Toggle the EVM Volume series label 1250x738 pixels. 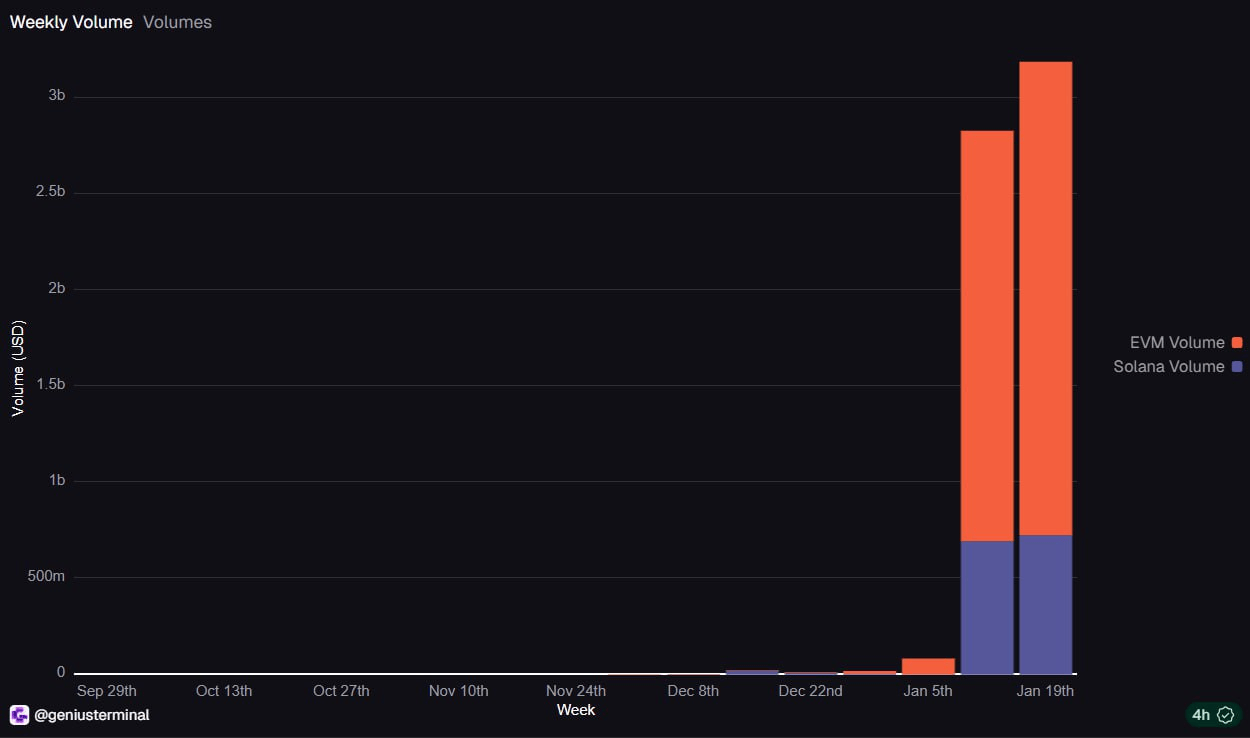point(1176,343)
